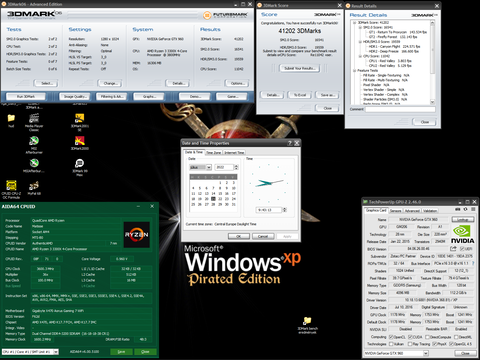Click the GPU-Z refresh icon

click(465, 209)
